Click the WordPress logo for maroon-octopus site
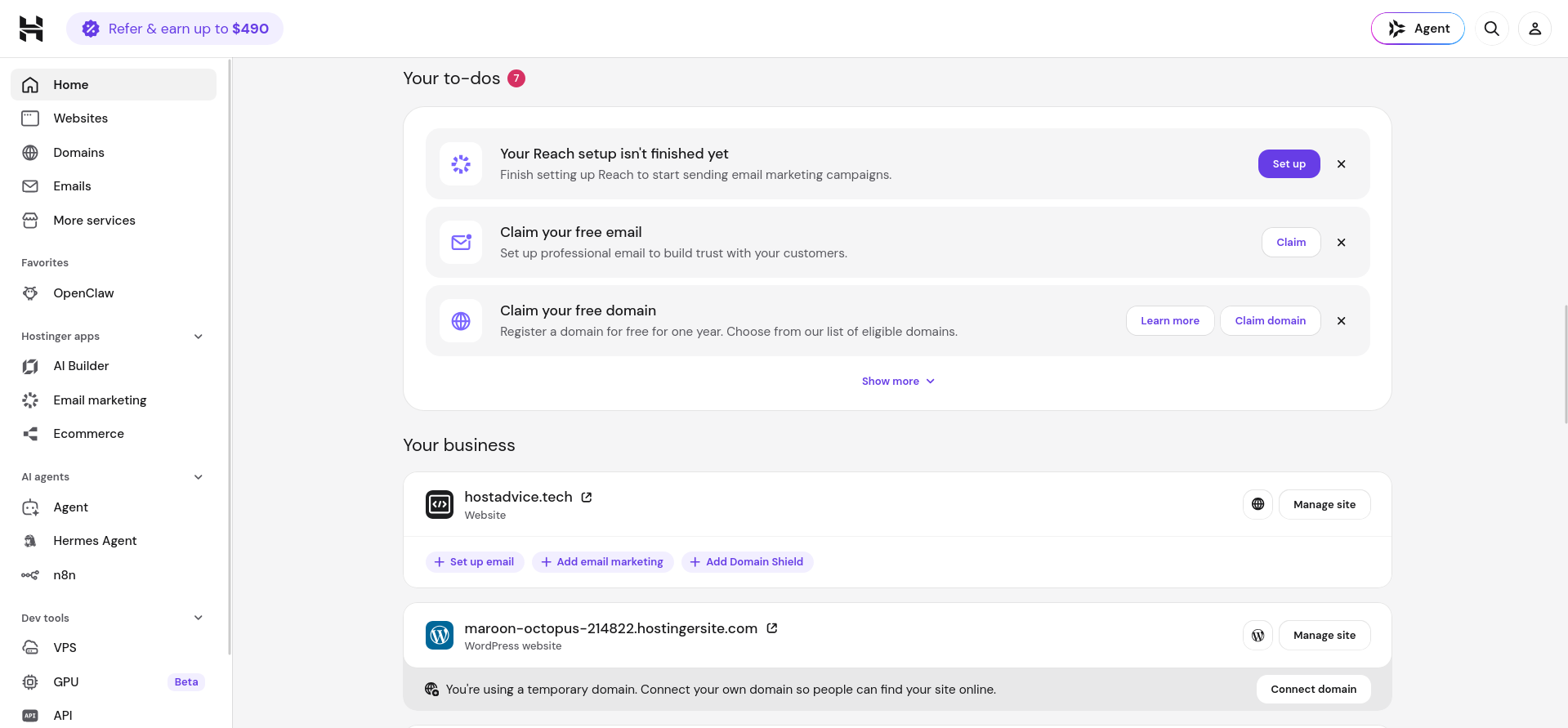Image resolution: width=1568 pixels, height=728 pixels. [440, 636]
